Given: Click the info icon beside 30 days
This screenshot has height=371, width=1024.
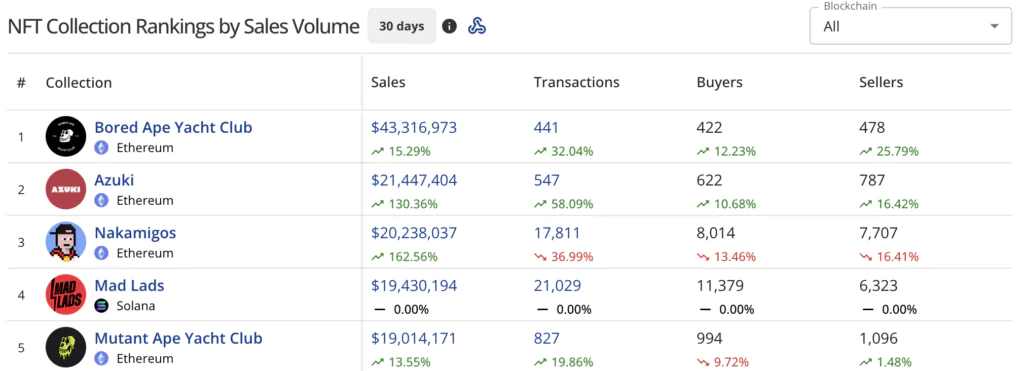Looking at the screenshot, I should 449,26.
